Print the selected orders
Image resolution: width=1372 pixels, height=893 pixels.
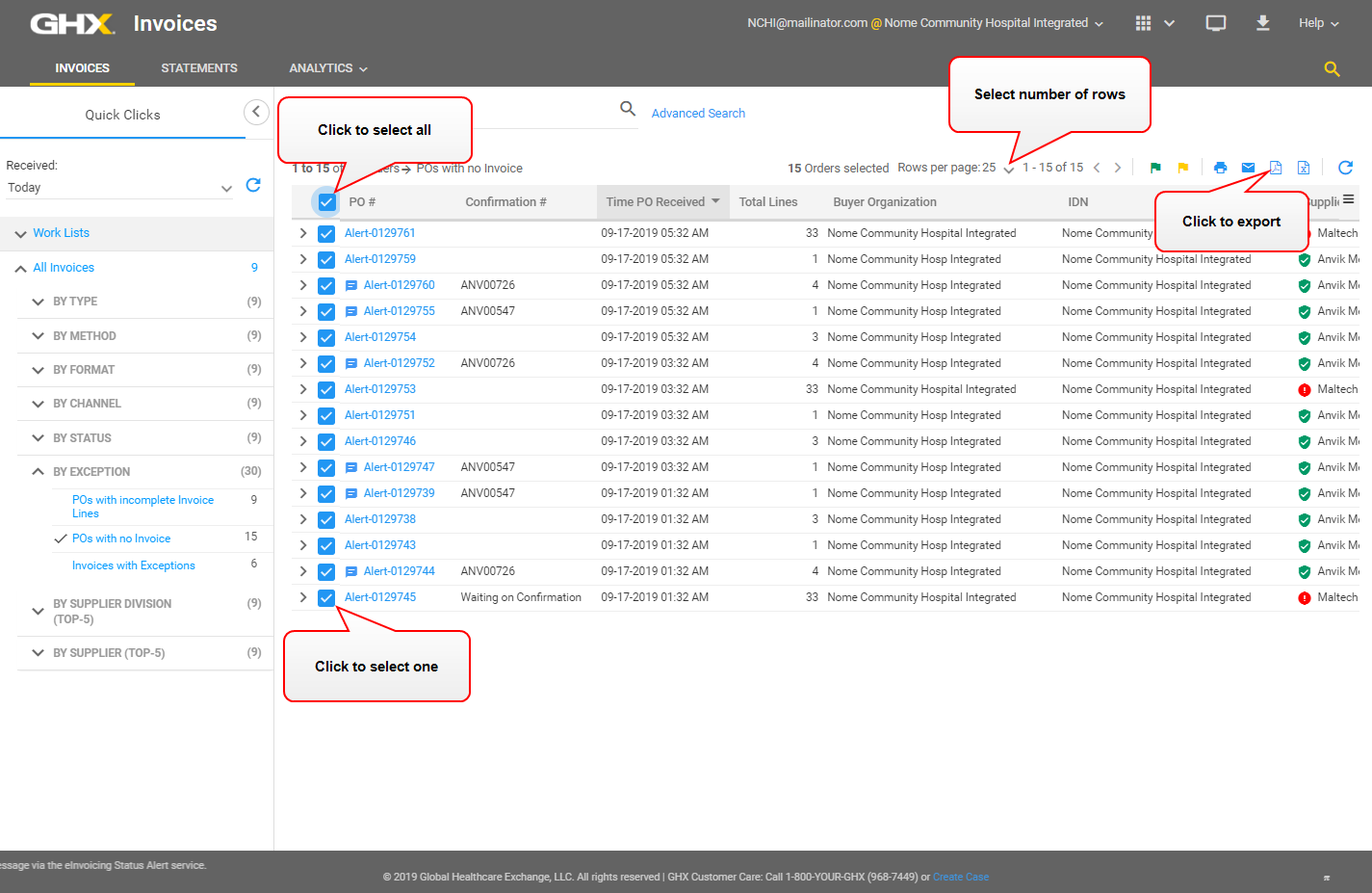pos(1220,168)
